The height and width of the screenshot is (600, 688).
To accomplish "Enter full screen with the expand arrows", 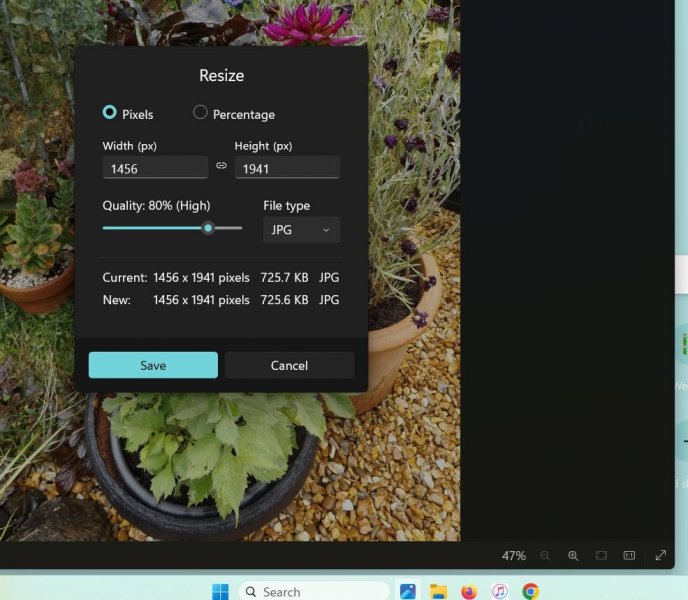I will (x=661, y=555).
